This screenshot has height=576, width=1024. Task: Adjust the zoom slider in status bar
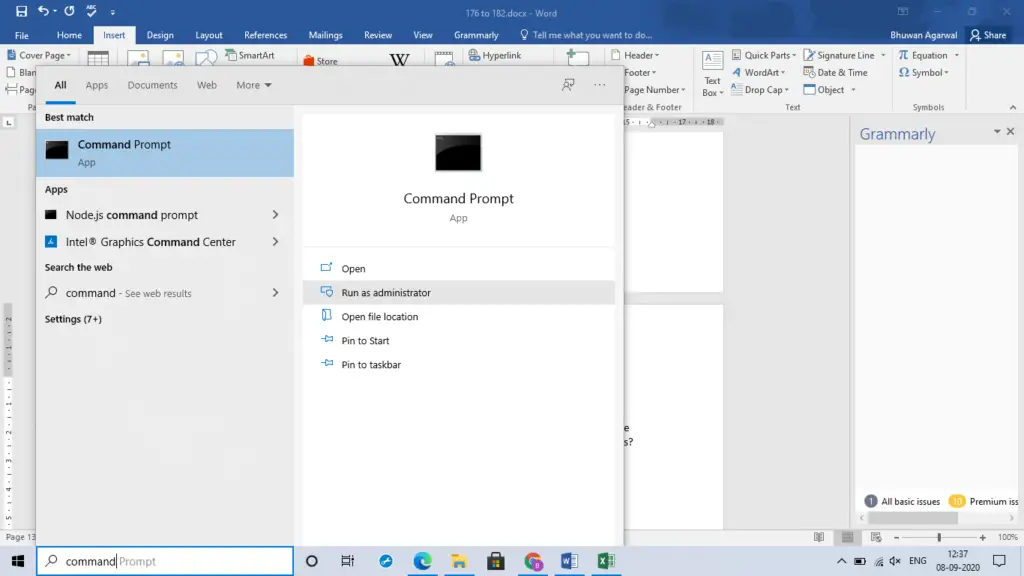[x=939, y=537]
